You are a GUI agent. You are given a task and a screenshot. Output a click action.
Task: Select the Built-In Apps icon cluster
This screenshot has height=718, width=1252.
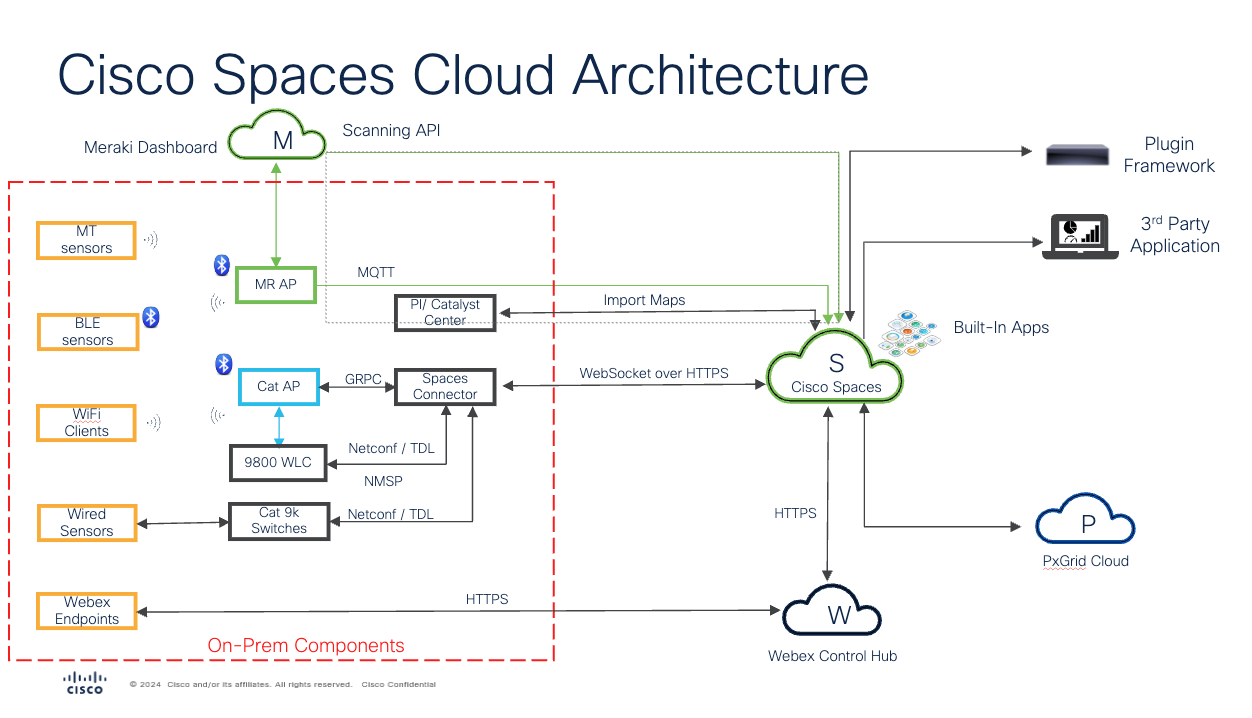coord(909,334)
